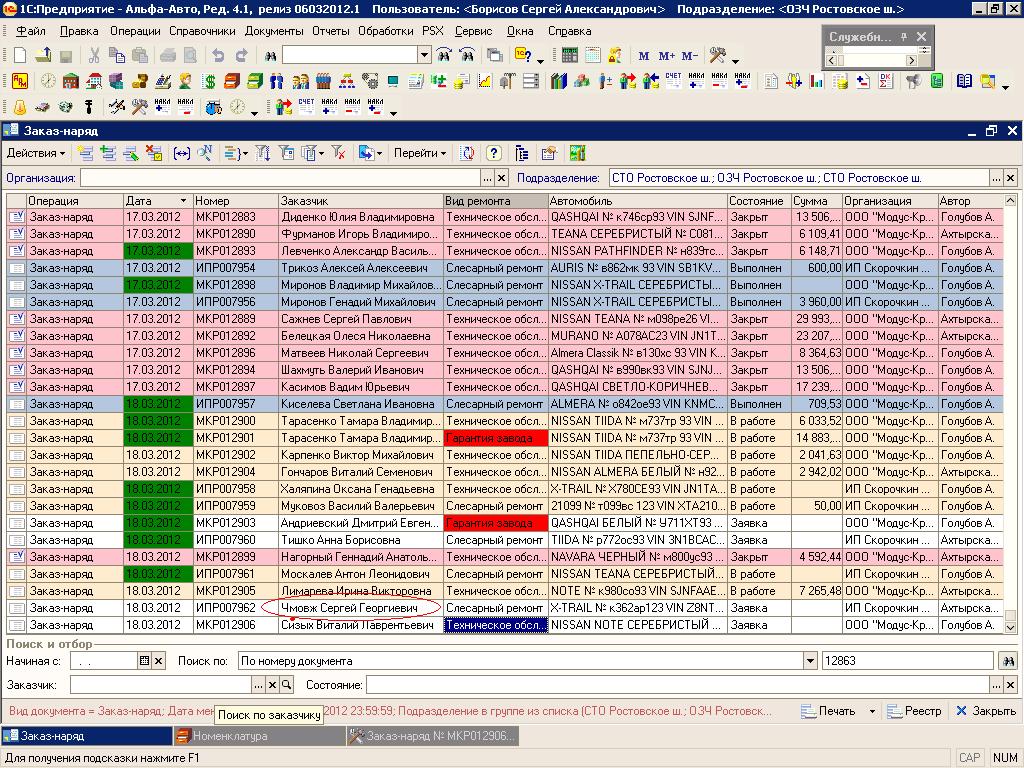
Task: Click the organization hierarchy chart icon
Action: pyautogui.click(x=347, y=81)
